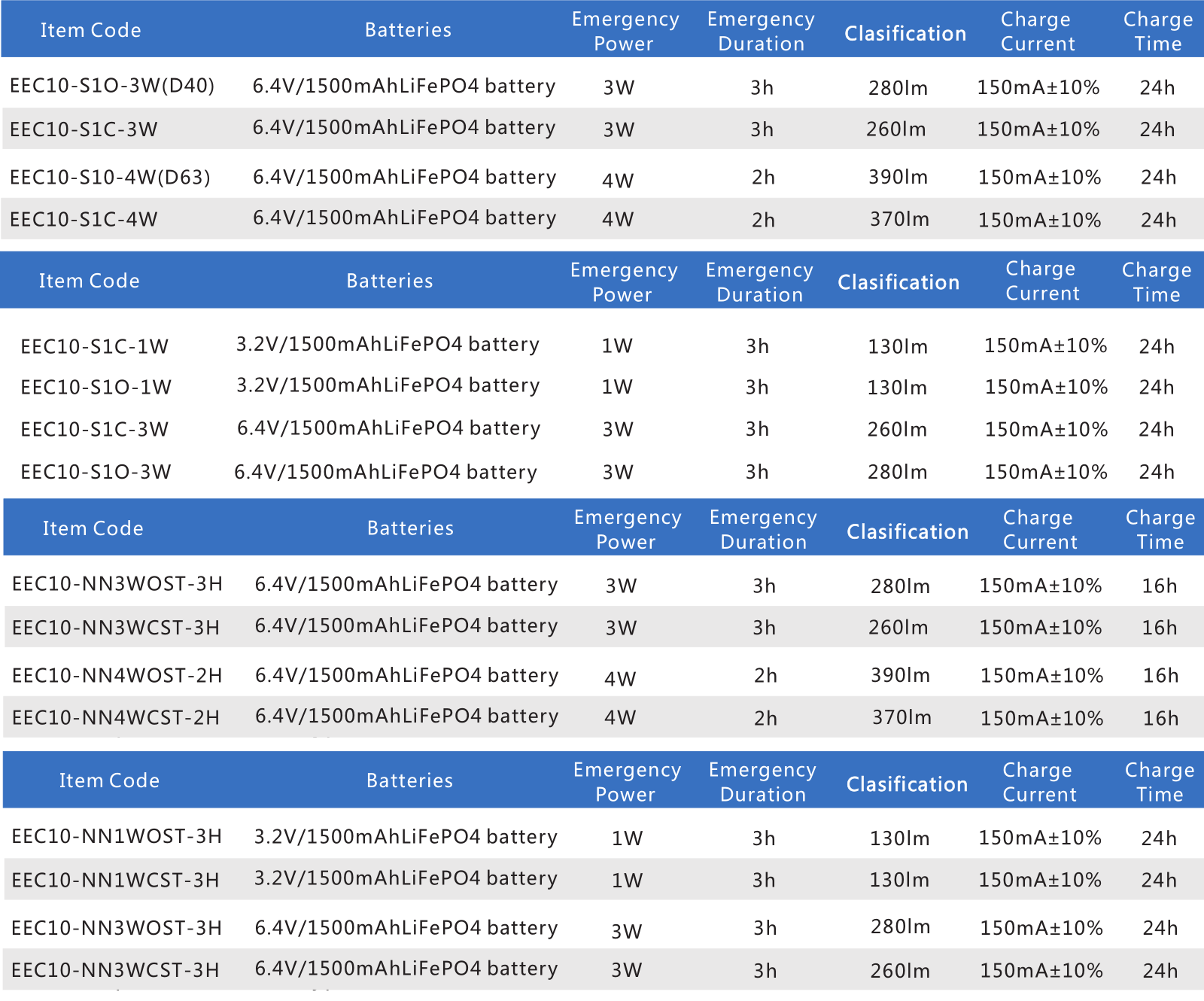The height and width of the screenshot is (1001, 1204).
Task: Click 24h charge time in EEC10-S1O-3W(D40) row
Action: click(1157, 88)
